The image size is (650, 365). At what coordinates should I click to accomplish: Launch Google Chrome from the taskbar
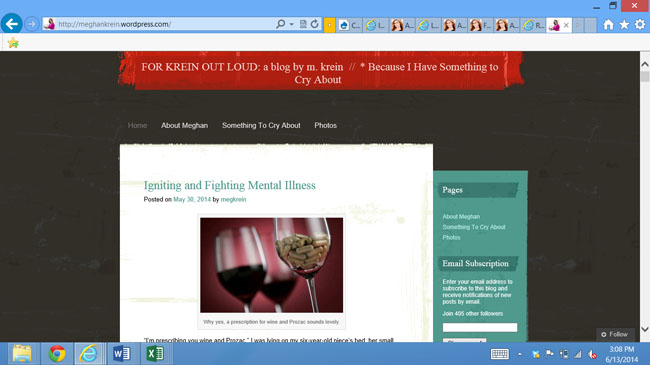point(57,354)
